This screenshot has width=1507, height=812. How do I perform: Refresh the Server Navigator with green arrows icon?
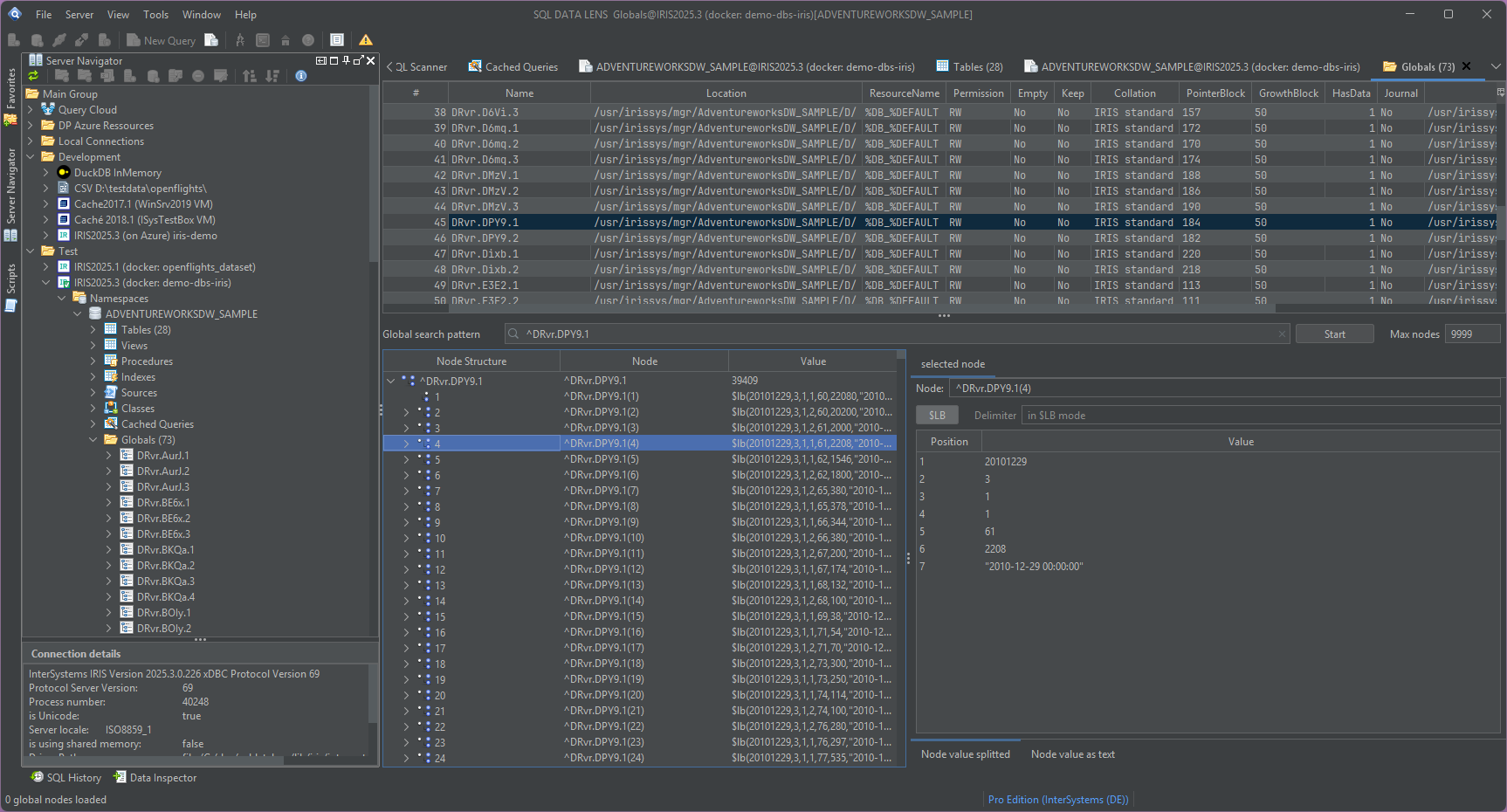pyautogui.click(x=34, y=76)
